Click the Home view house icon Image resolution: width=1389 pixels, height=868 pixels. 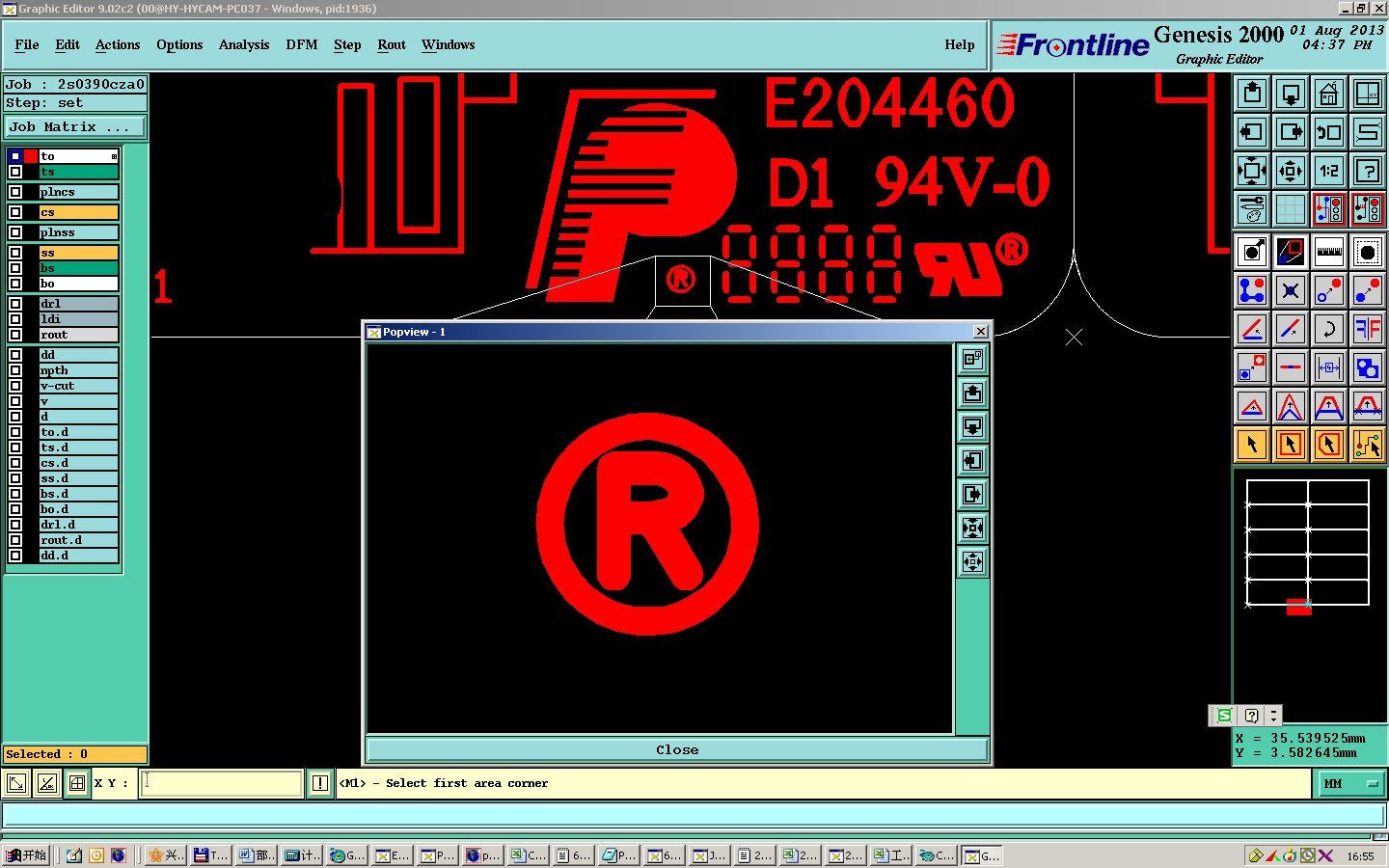(x=1329, y=94)
